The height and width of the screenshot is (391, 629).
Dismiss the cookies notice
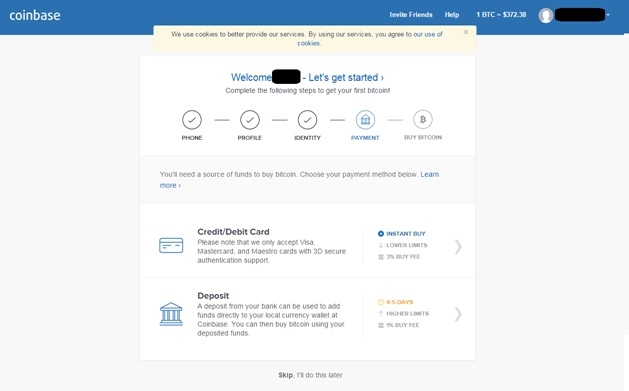[x=466, y=32]
